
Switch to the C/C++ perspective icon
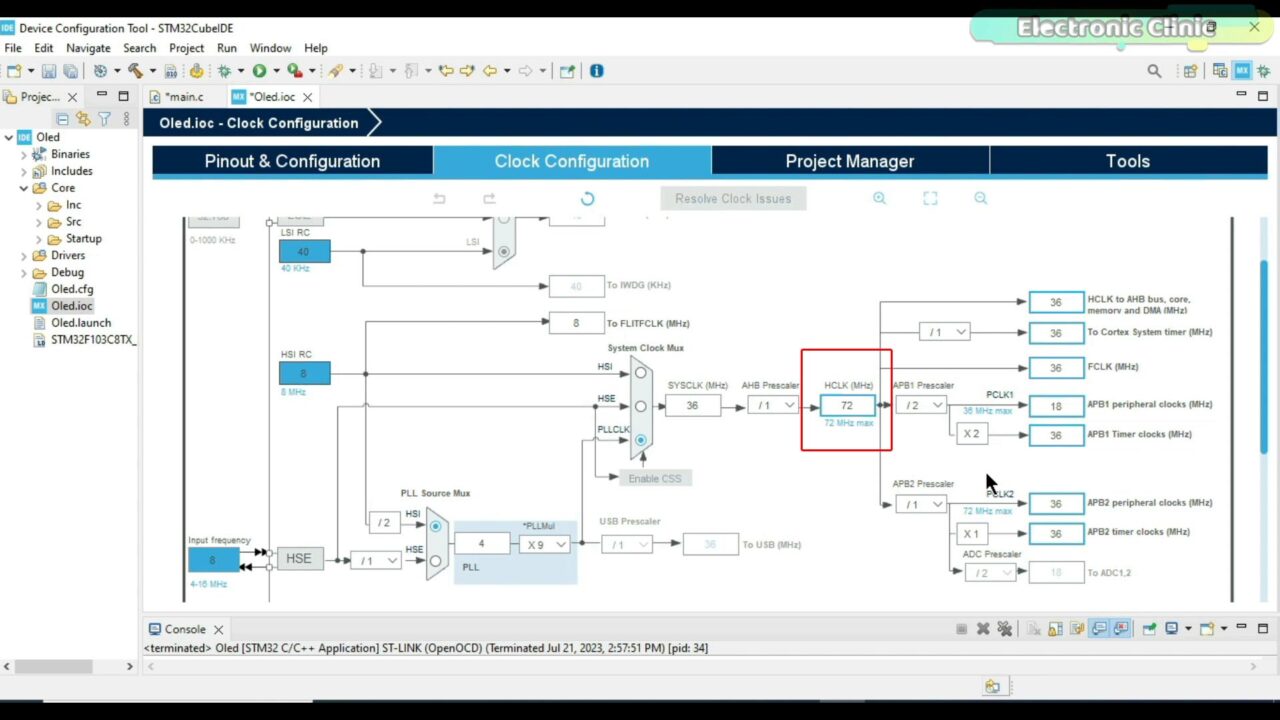[1220, 71]
